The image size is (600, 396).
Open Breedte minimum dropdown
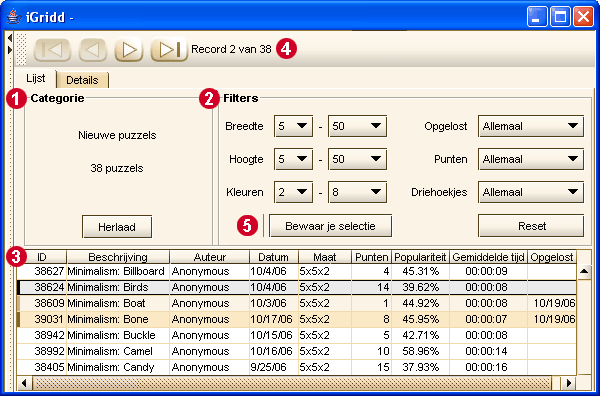(293, 126)
